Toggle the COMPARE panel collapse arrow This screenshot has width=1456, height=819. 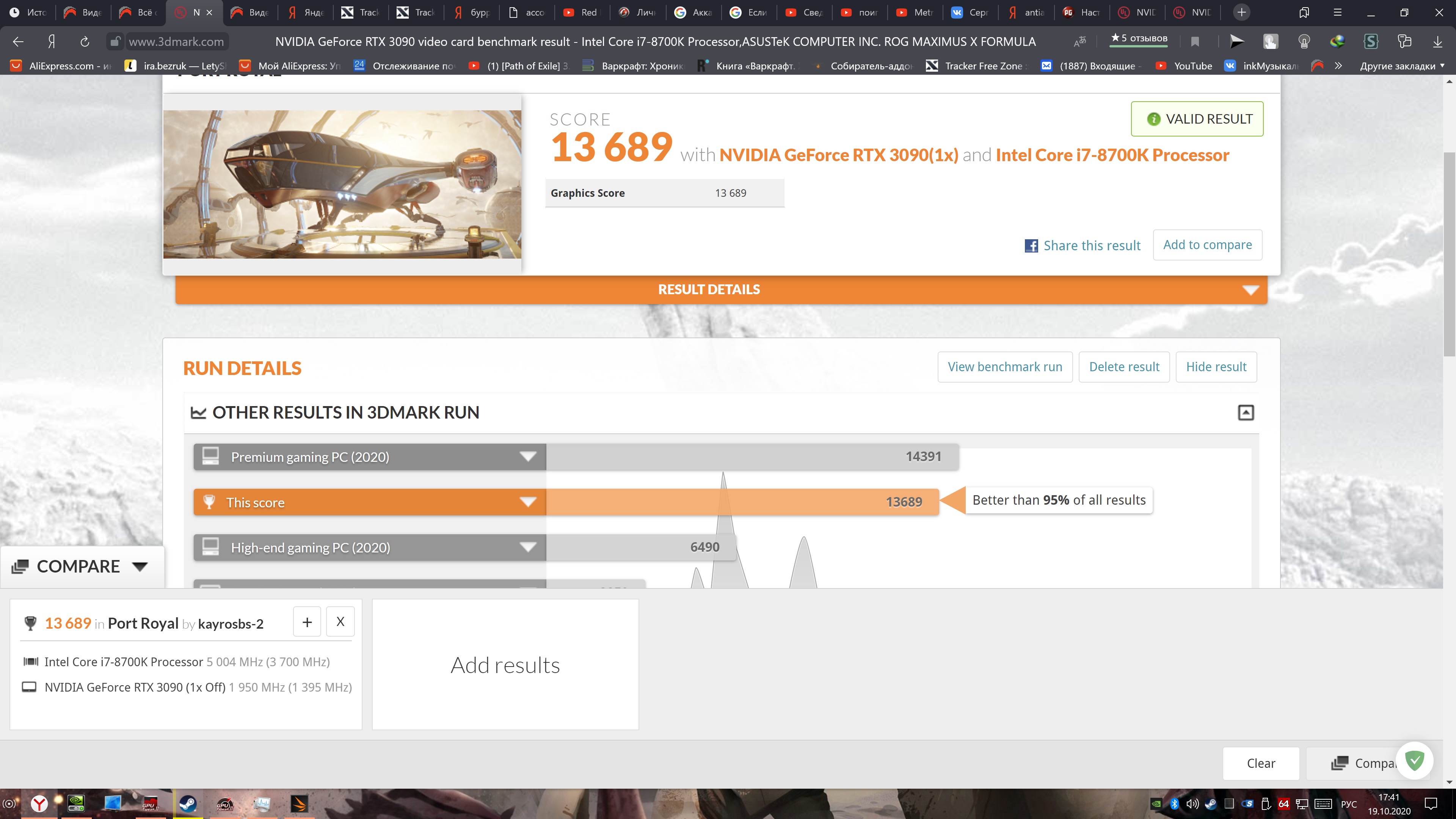(x=140, y=566)
